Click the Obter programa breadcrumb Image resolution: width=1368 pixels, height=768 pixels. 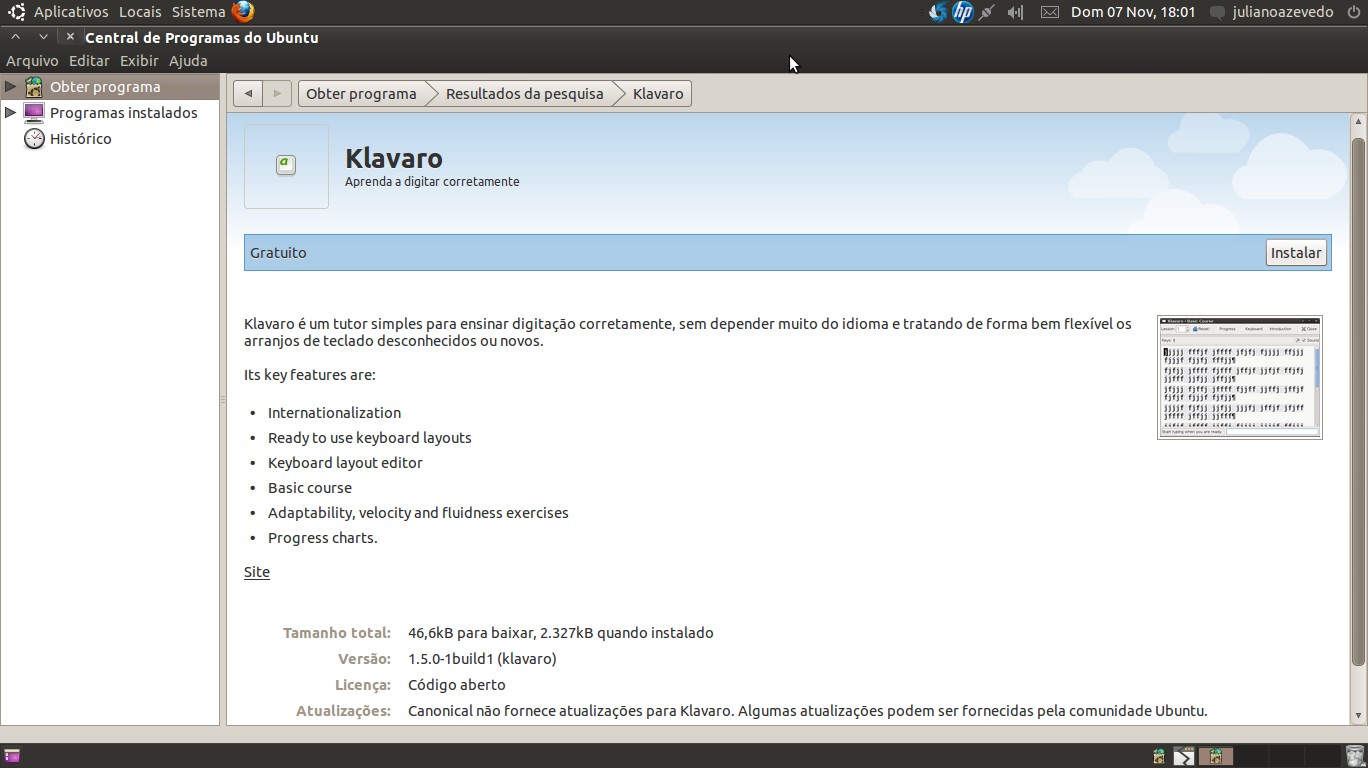click(361, 94)
